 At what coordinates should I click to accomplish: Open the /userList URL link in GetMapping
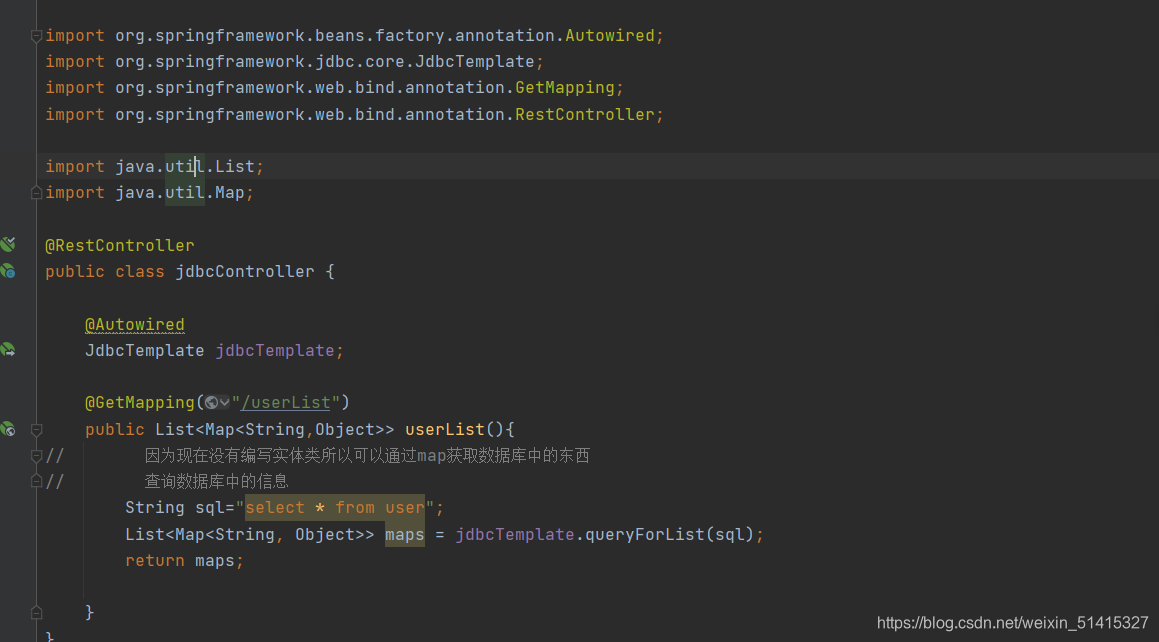click(285, 403)
